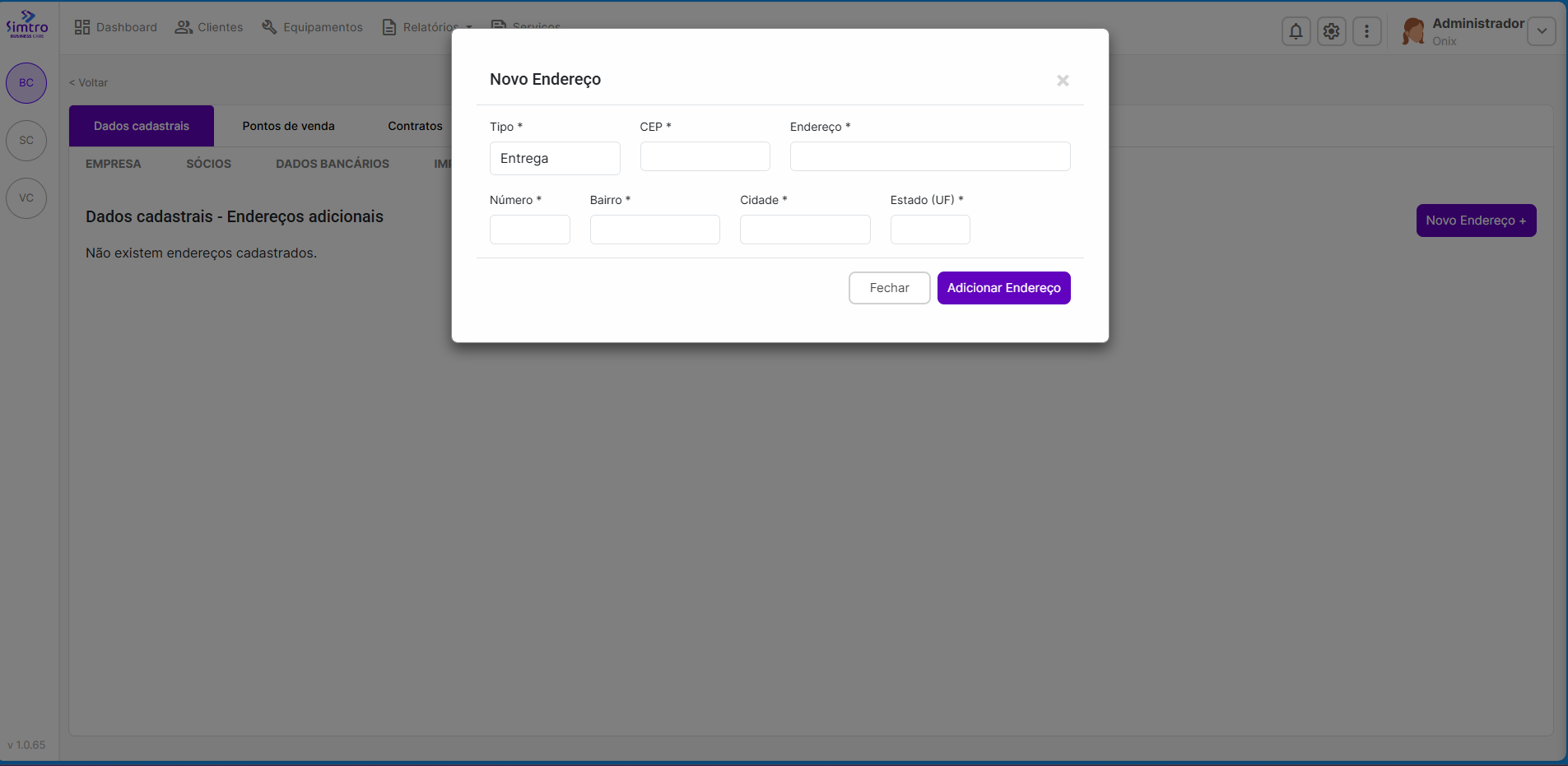
Task: Switch to the Pontos de venda tab
Action: click(288, 126)
